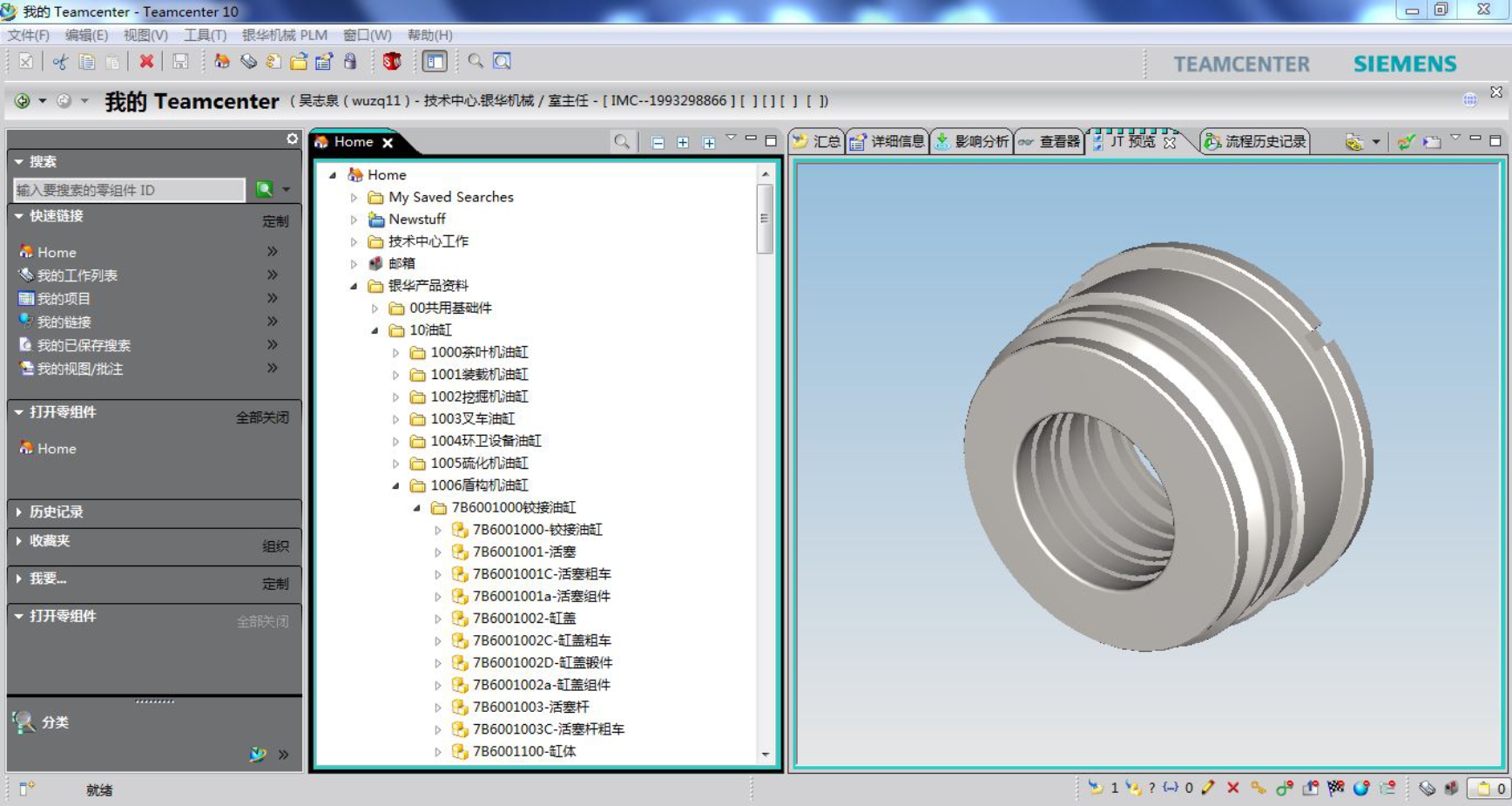Click 全部关闭 in the 打开零组件 section
1512x806 pixels.
click(x=262, y=417)
